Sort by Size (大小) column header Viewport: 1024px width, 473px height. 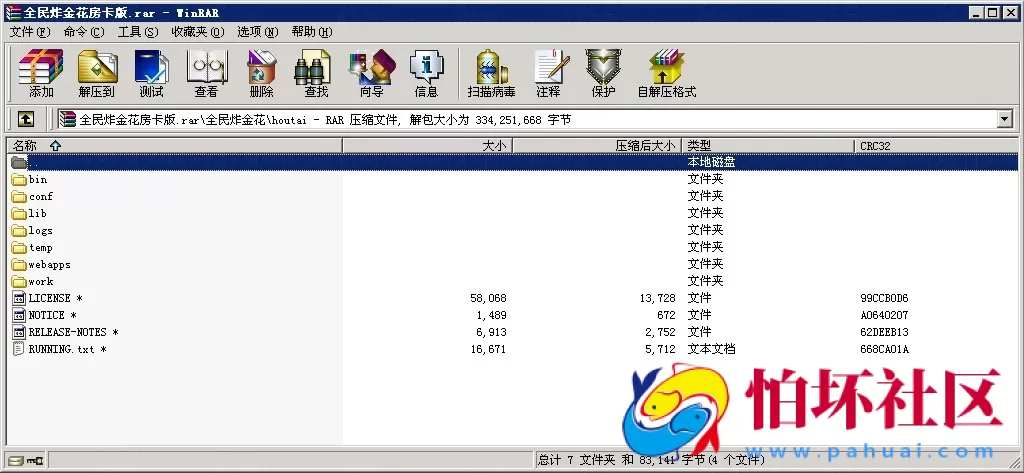tap(428, 146)
